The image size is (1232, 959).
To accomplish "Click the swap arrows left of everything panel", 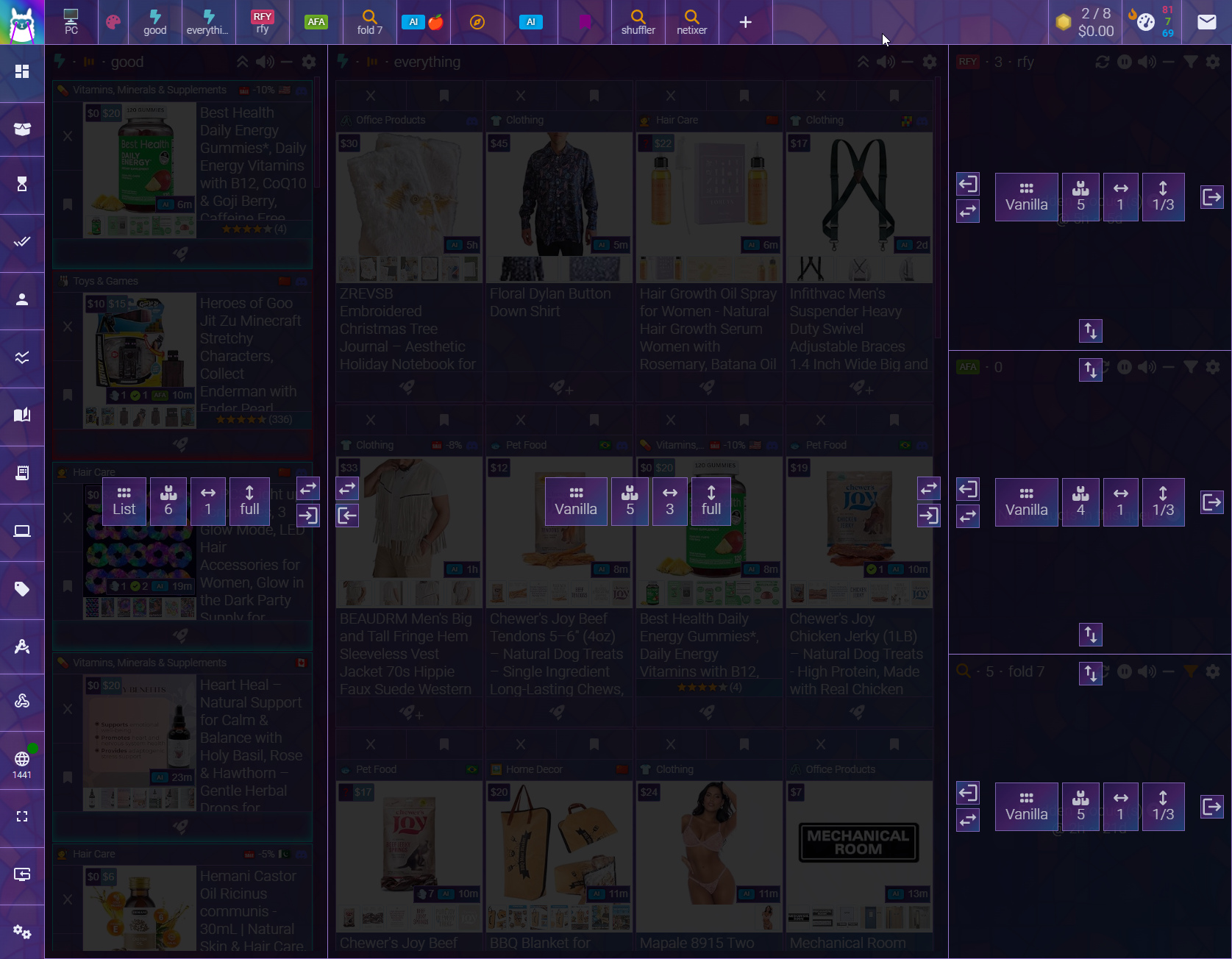I will coord(347,488).
